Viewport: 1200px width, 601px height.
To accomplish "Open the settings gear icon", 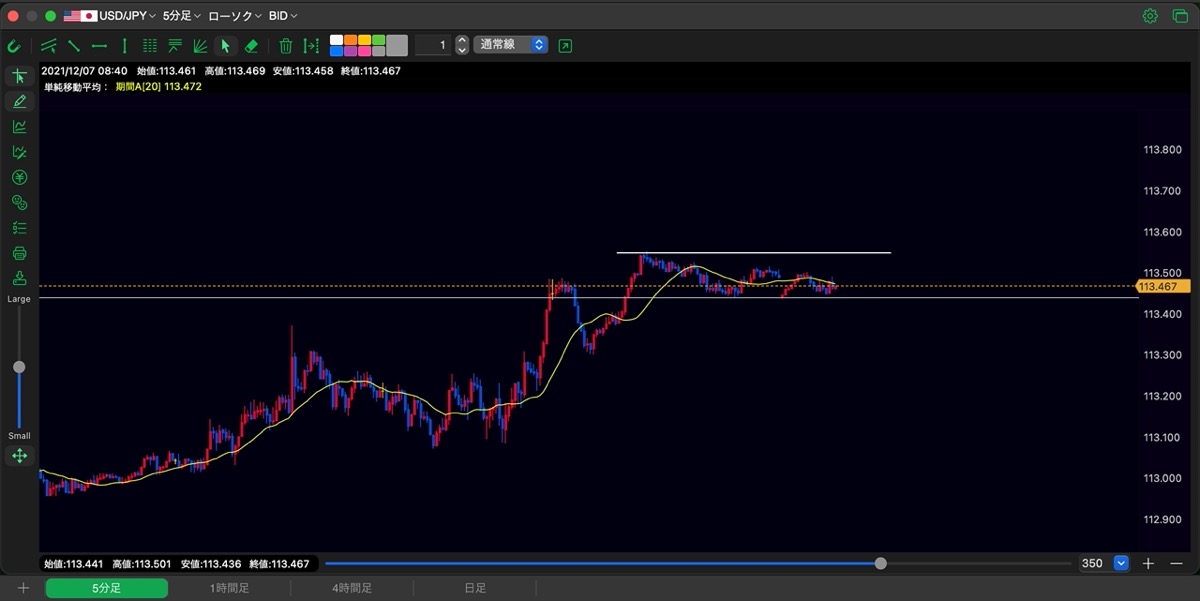I will (1150, 16).
